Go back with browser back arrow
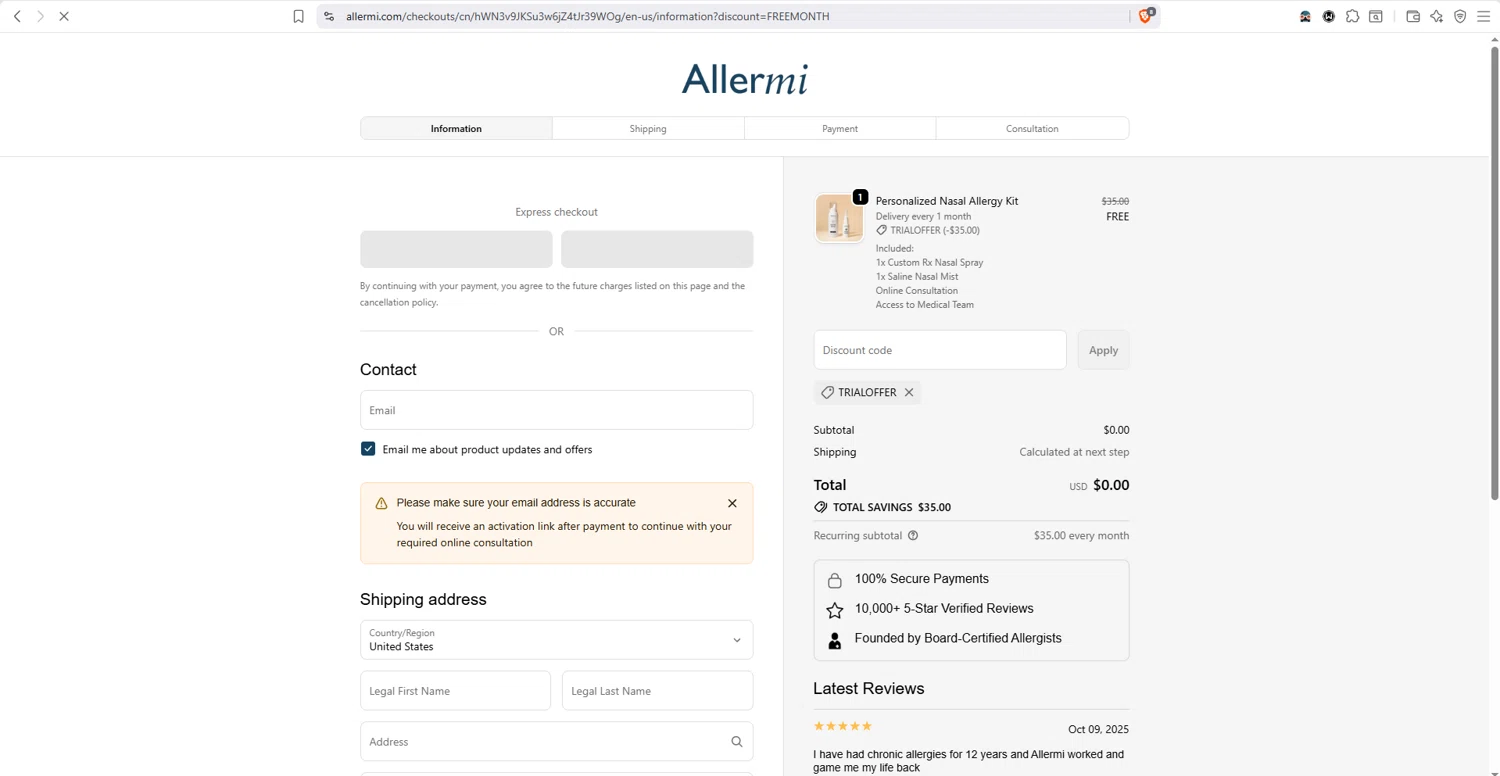1500x776 pixels. 17,16
